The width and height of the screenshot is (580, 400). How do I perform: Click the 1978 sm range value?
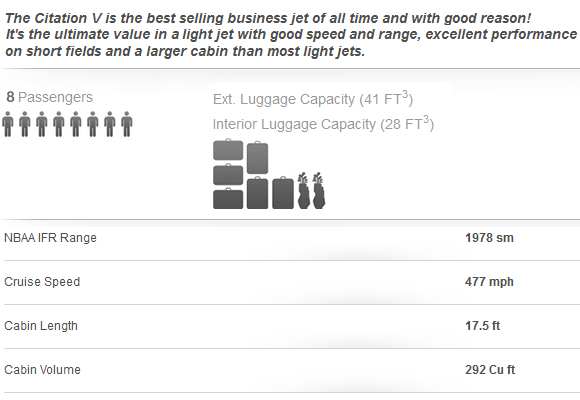point(489,238)
